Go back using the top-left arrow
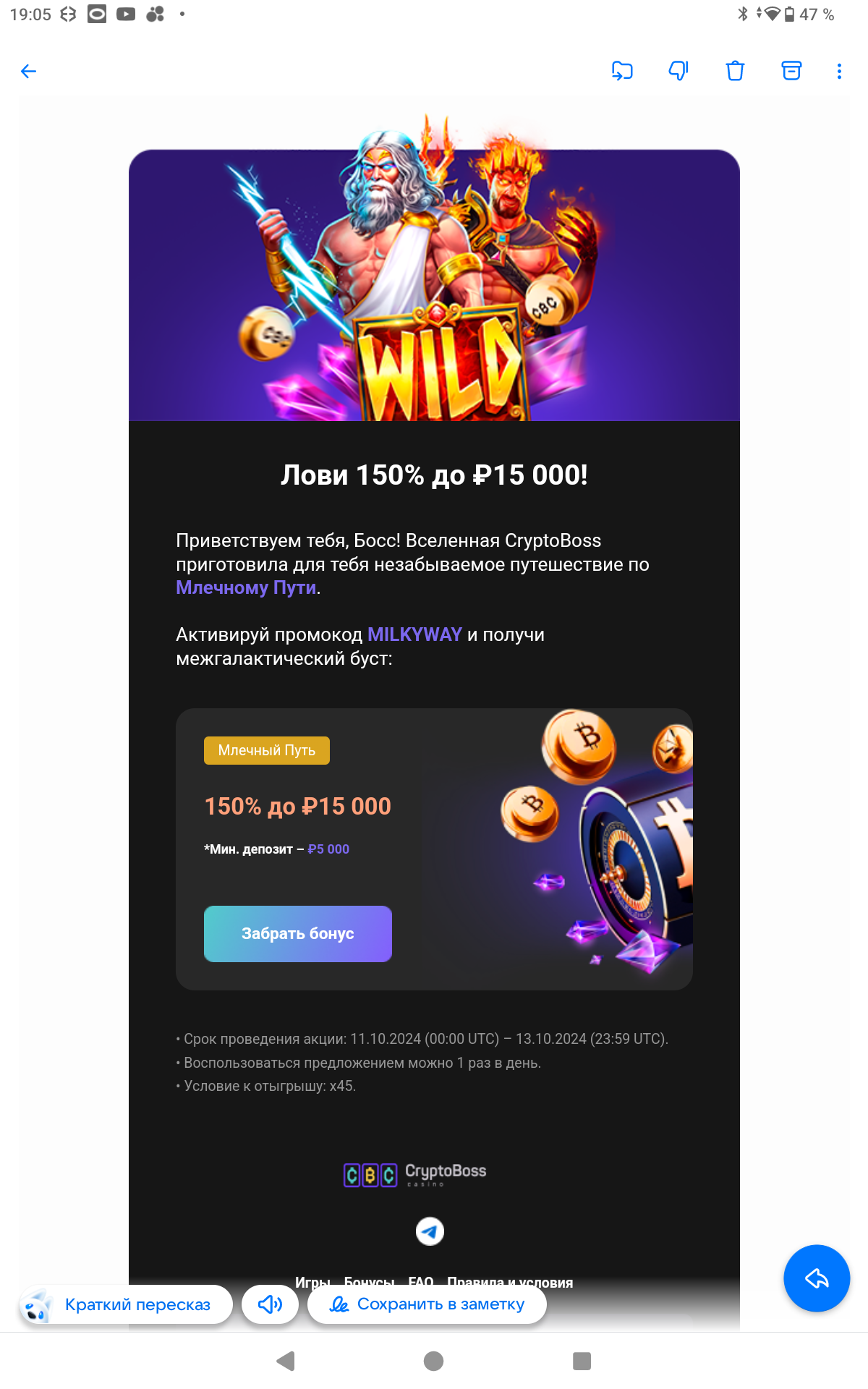868x1389 pixels. [x=28, y=71]
